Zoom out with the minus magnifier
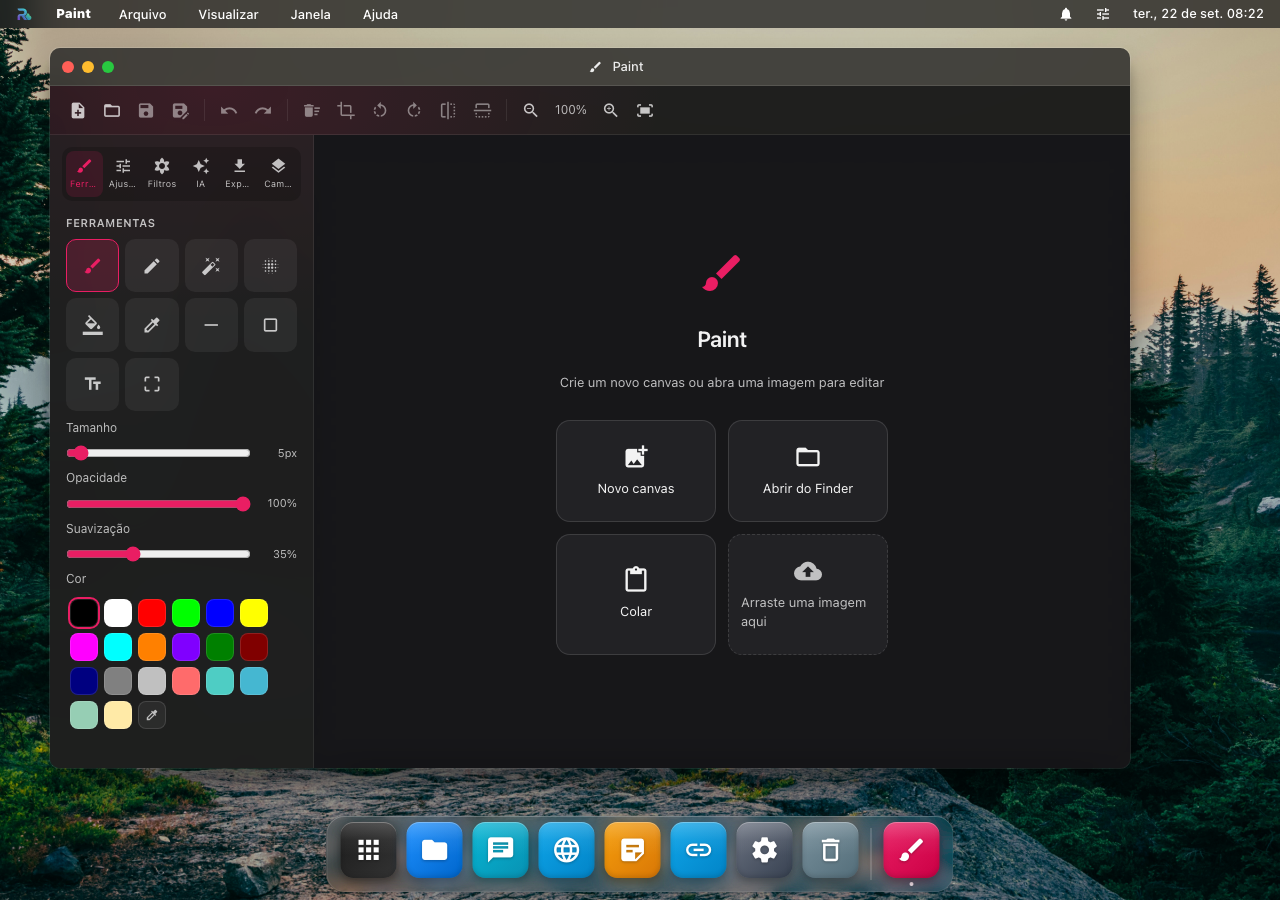 point(531,110)
